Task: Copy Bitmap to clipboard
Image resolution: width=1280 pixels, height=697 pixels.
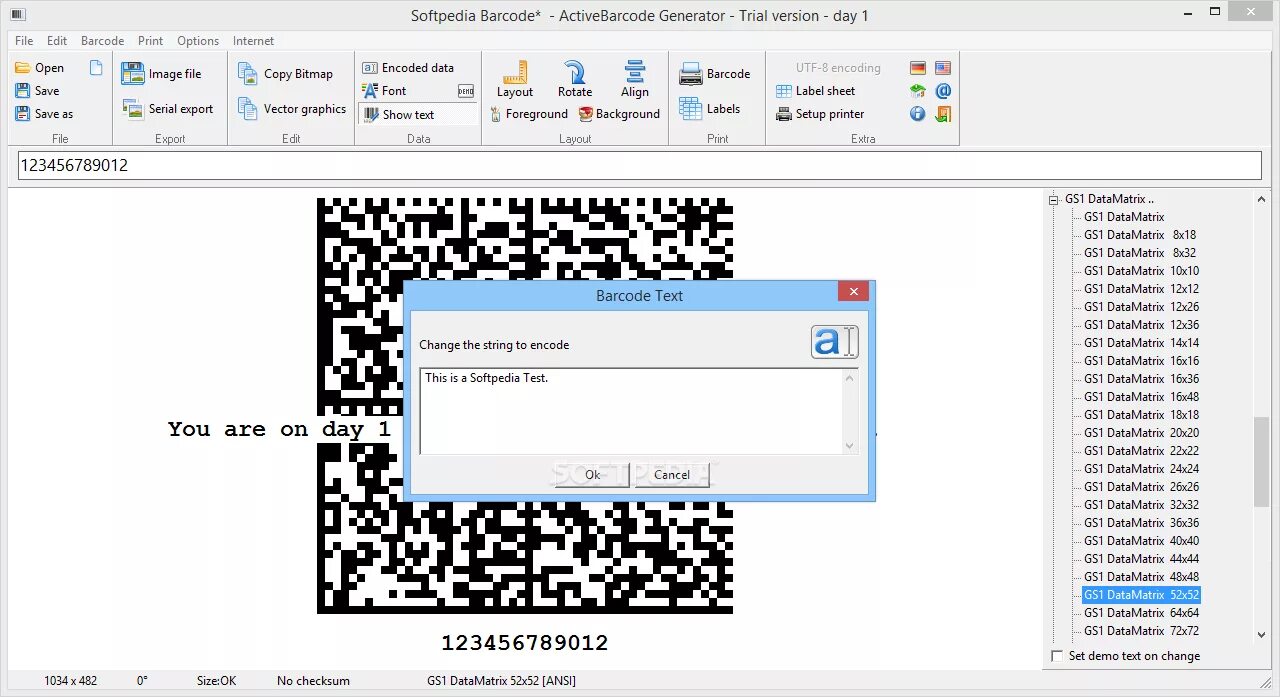Action: (x=285, y=74)
